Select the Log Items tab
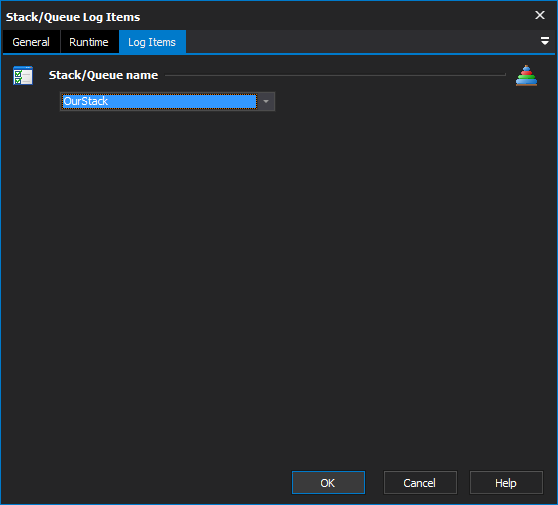This screenshot has width=558, height=505. pyautogui.click(x=152, y=42)
